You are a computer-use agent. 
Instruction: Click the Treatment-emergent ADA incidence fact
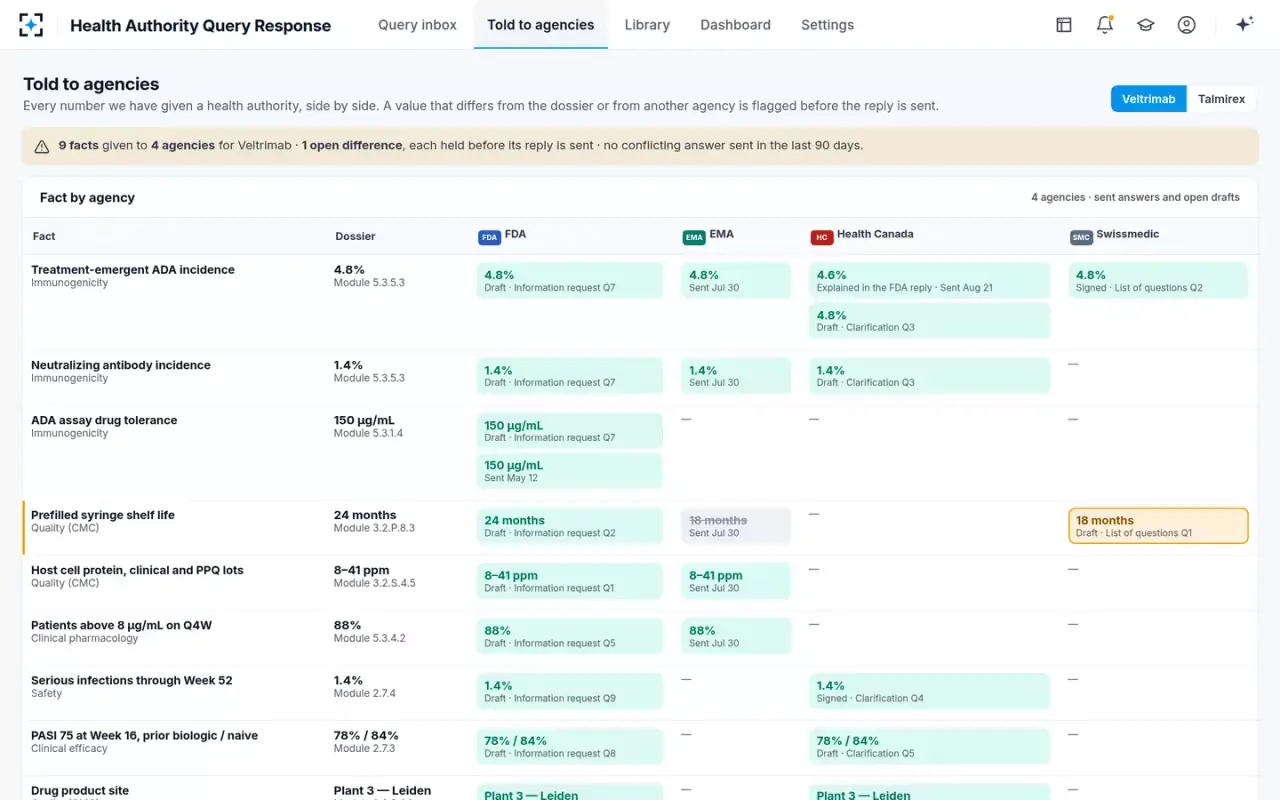coord(133,270)
